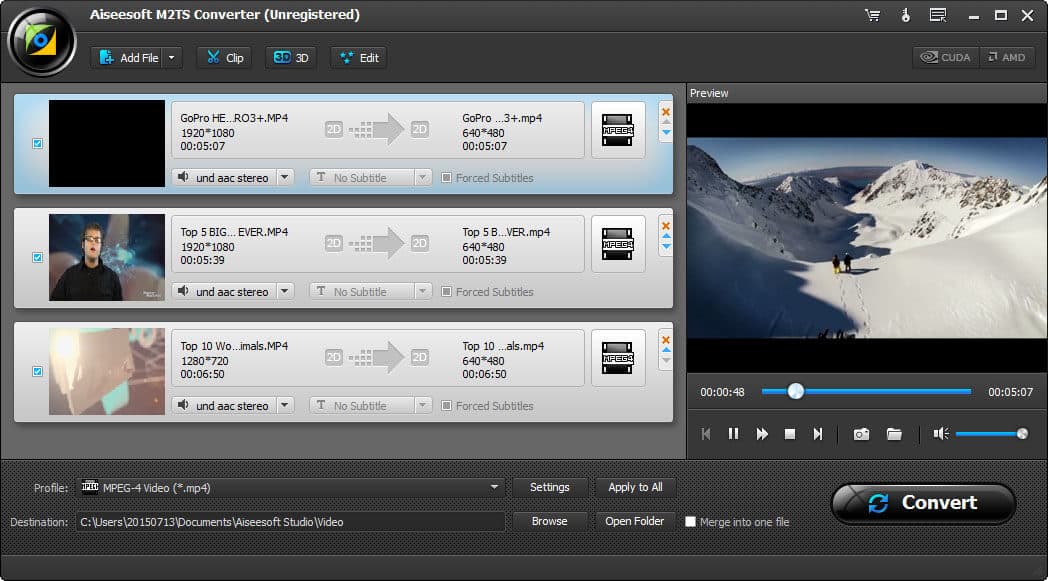
Task: Open the shopping cart purchase icon
Action: pos(872,15)
